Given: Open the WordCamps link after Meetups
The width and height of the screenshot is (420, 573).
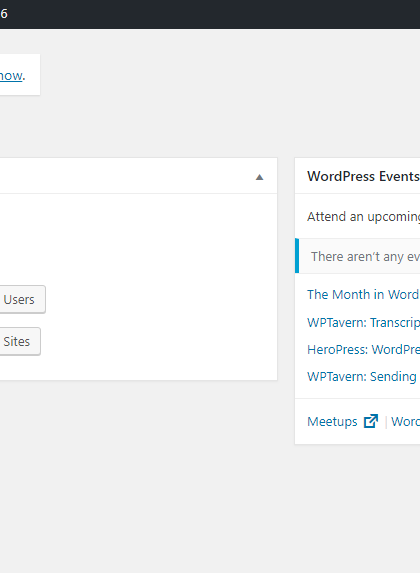Looking at the screenshot, I should click(405, 422).
